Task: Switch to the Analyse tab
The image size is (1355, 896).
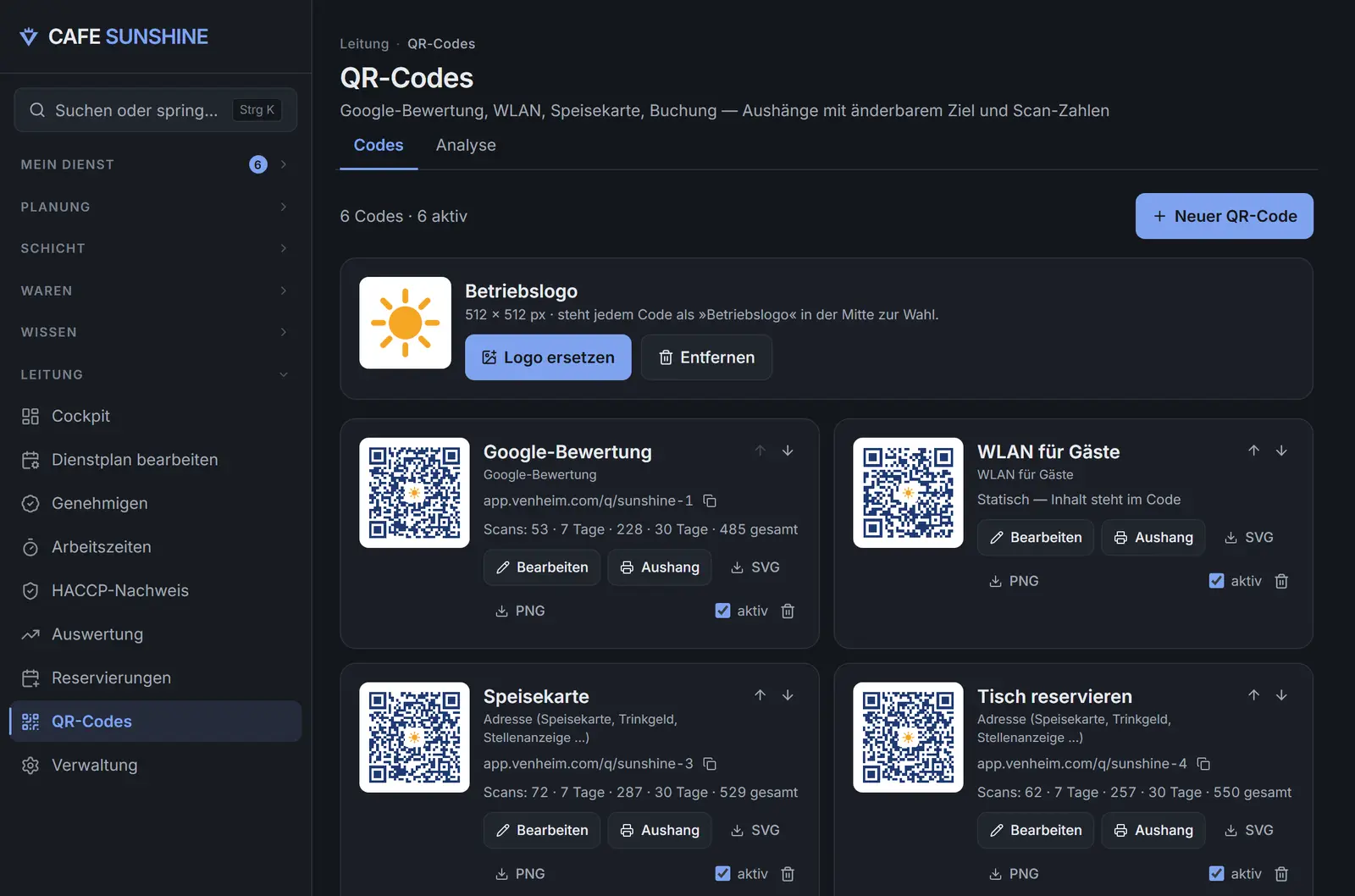Action: coord(466,146)
